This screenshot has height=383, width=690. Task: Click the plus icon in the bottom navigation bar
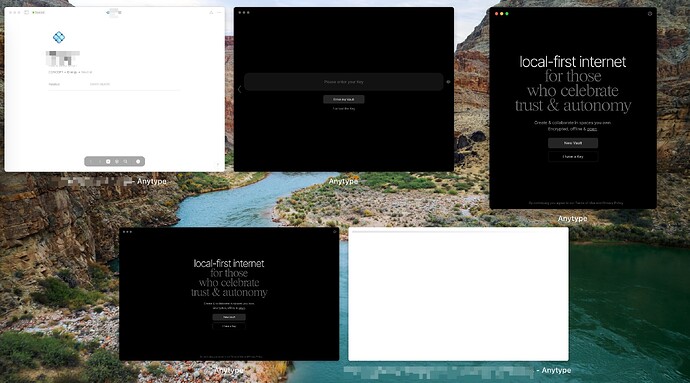pos(108,162)
